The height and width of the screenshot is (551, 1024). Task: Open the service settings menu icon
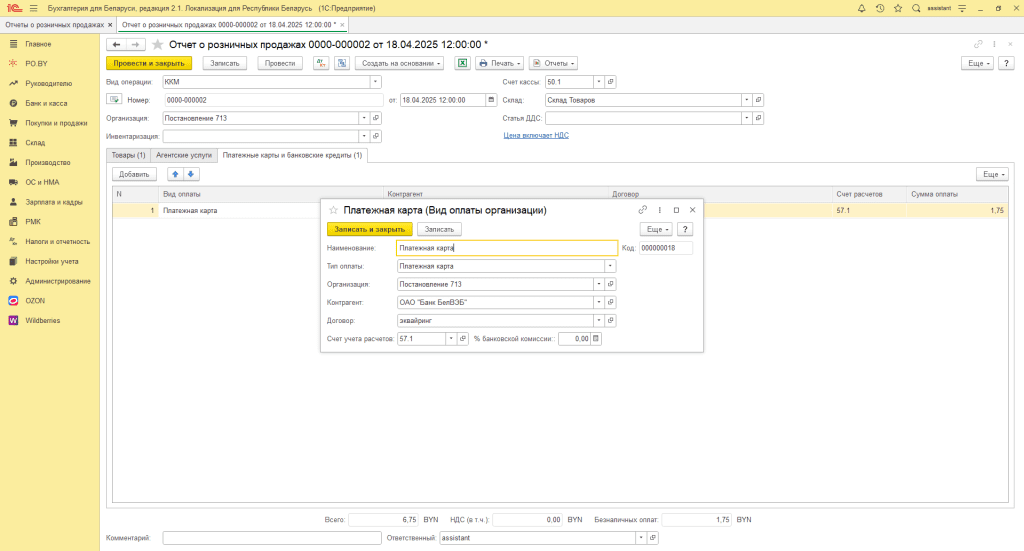[962, 8]
